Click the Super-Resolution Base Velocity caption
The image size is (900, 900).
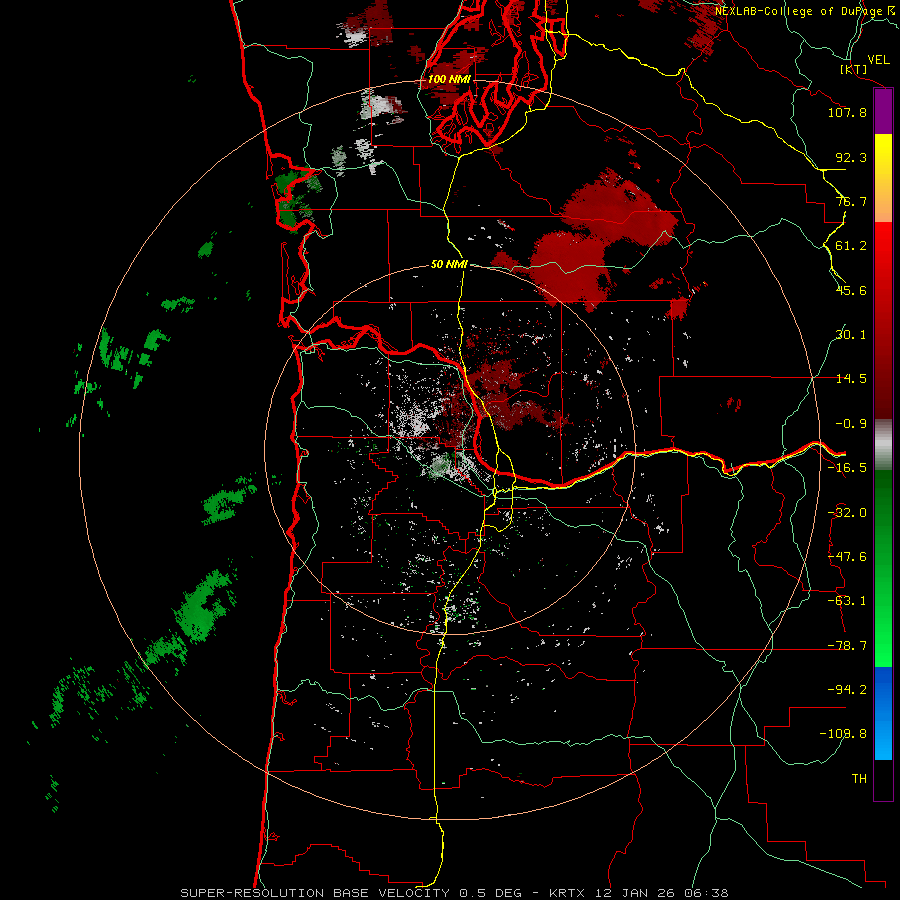[454, 893]
